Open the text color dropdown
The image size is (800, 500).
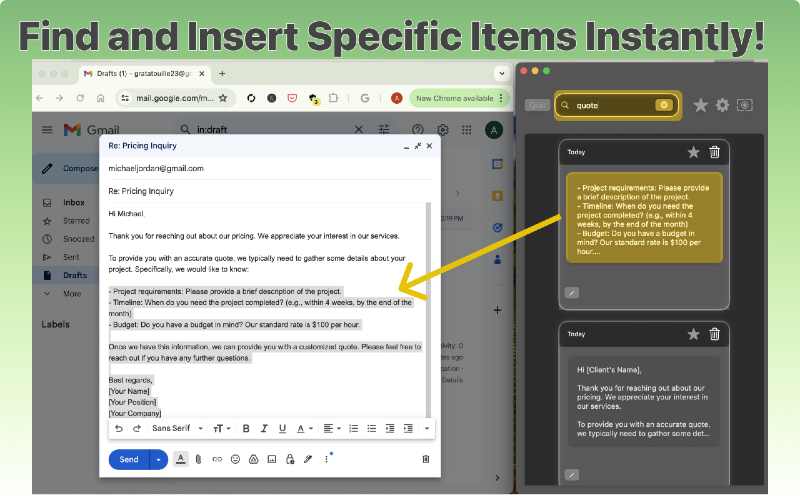coord(304,429)
